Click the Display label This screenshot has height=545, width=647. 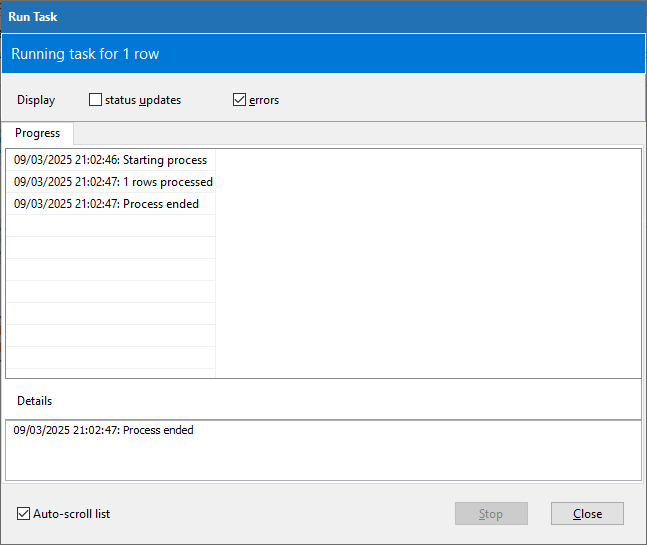(x=36, y=100)
